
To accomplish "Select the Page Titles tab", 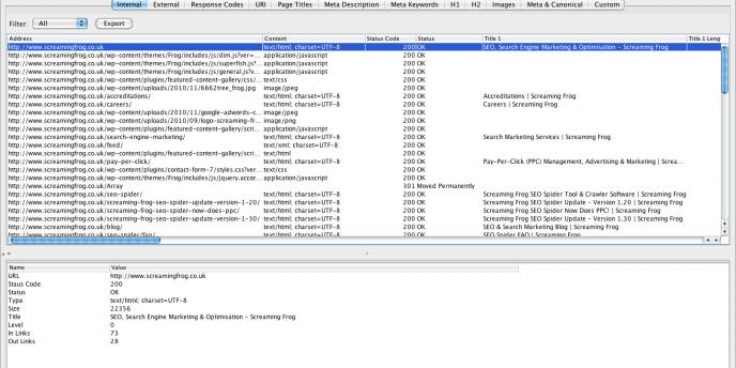I will tap(295, 5).
